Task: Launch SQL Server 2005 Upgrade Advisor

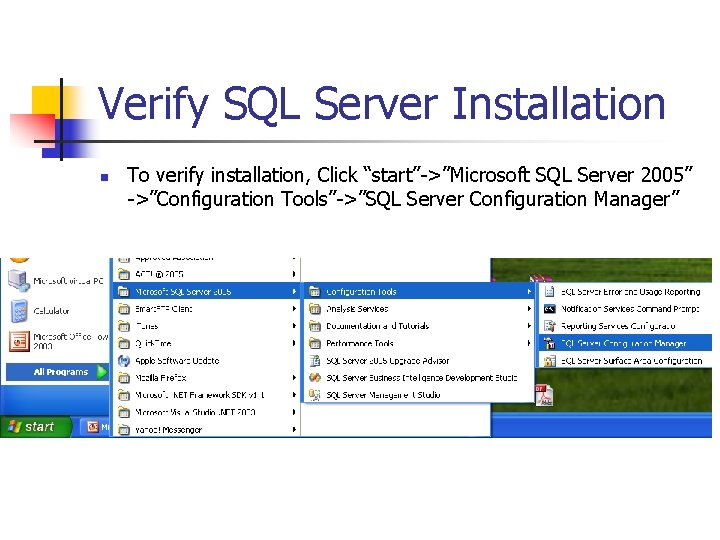Action: click(x=419, y=360)
